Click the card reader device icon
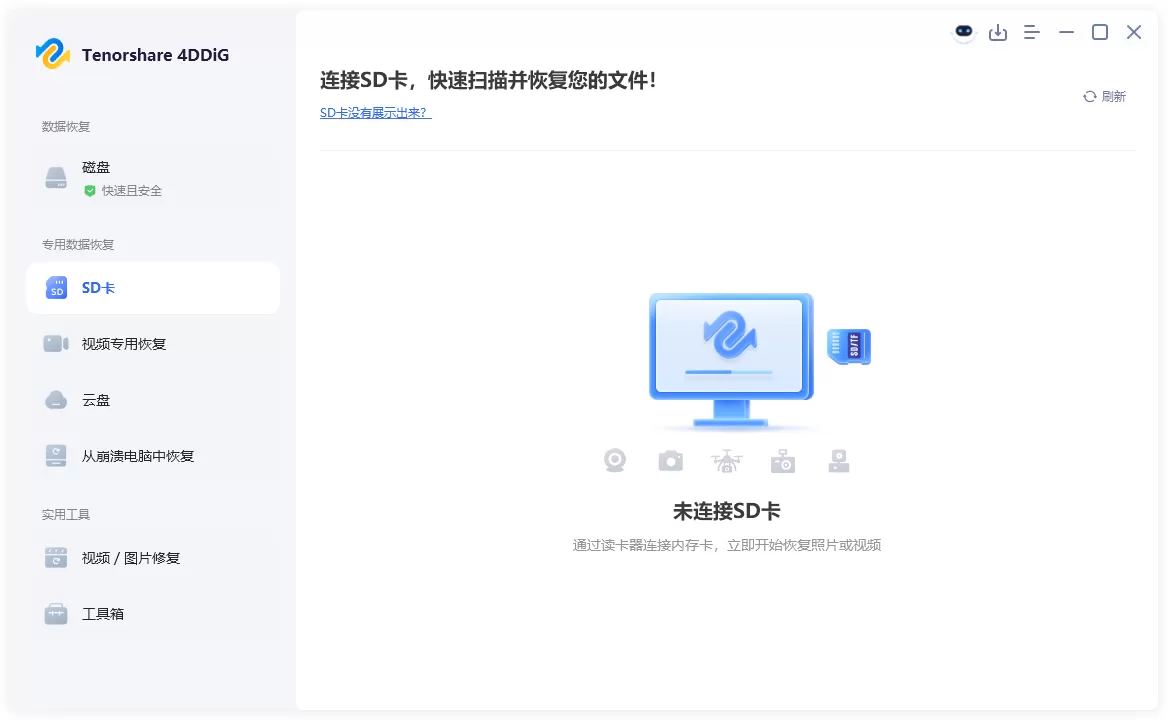 (x=838, y=460)
